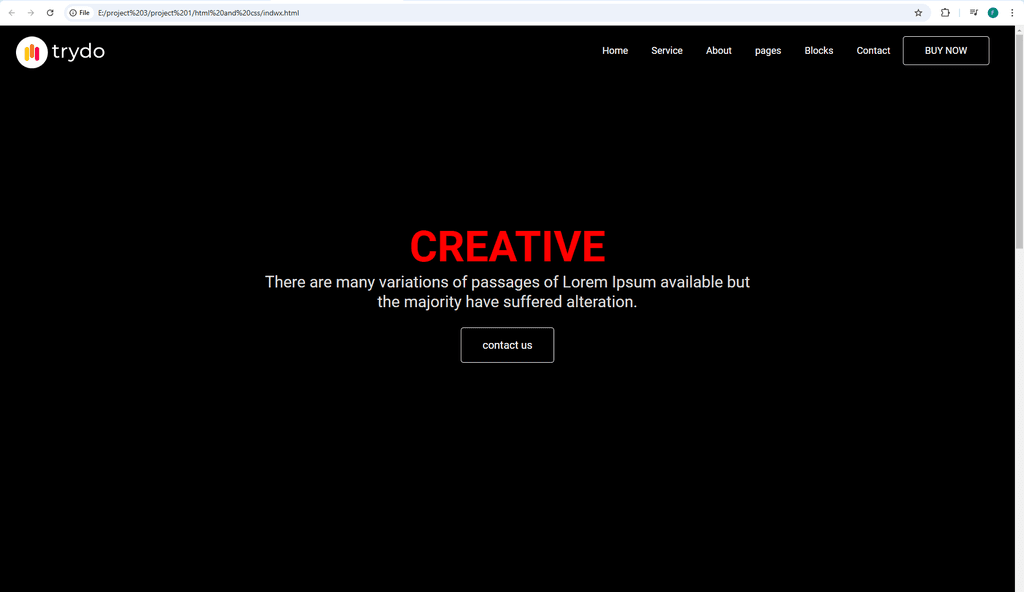Open the Chrome three-dot menu
Image resolution: width=1024 pixels, height=592 pixels.
pyautogui.click(x=1012, y=12)
